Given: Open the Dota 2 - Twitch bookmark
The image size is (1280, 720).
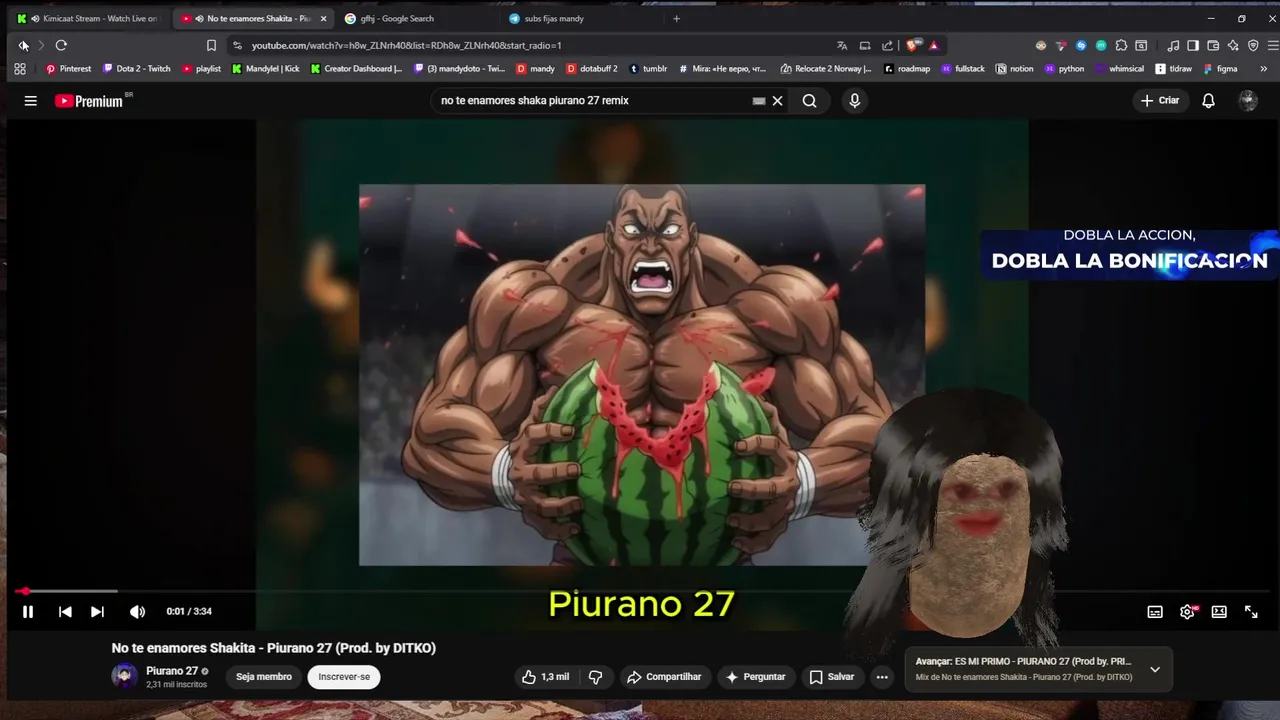Looking at the screenshot, I should [x=137, y=69].
